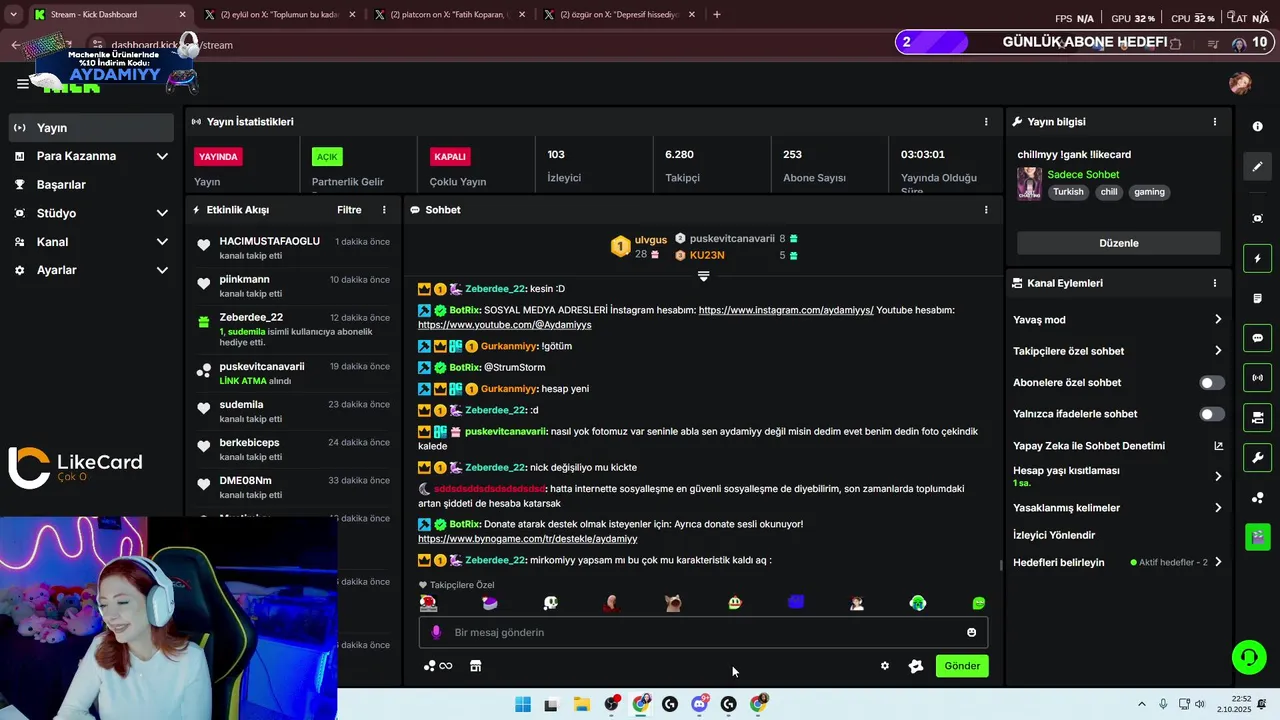The image size is (1280, 720).
Task: Open the YouTube @Aydamiyys link in chat
Action: 505,325
